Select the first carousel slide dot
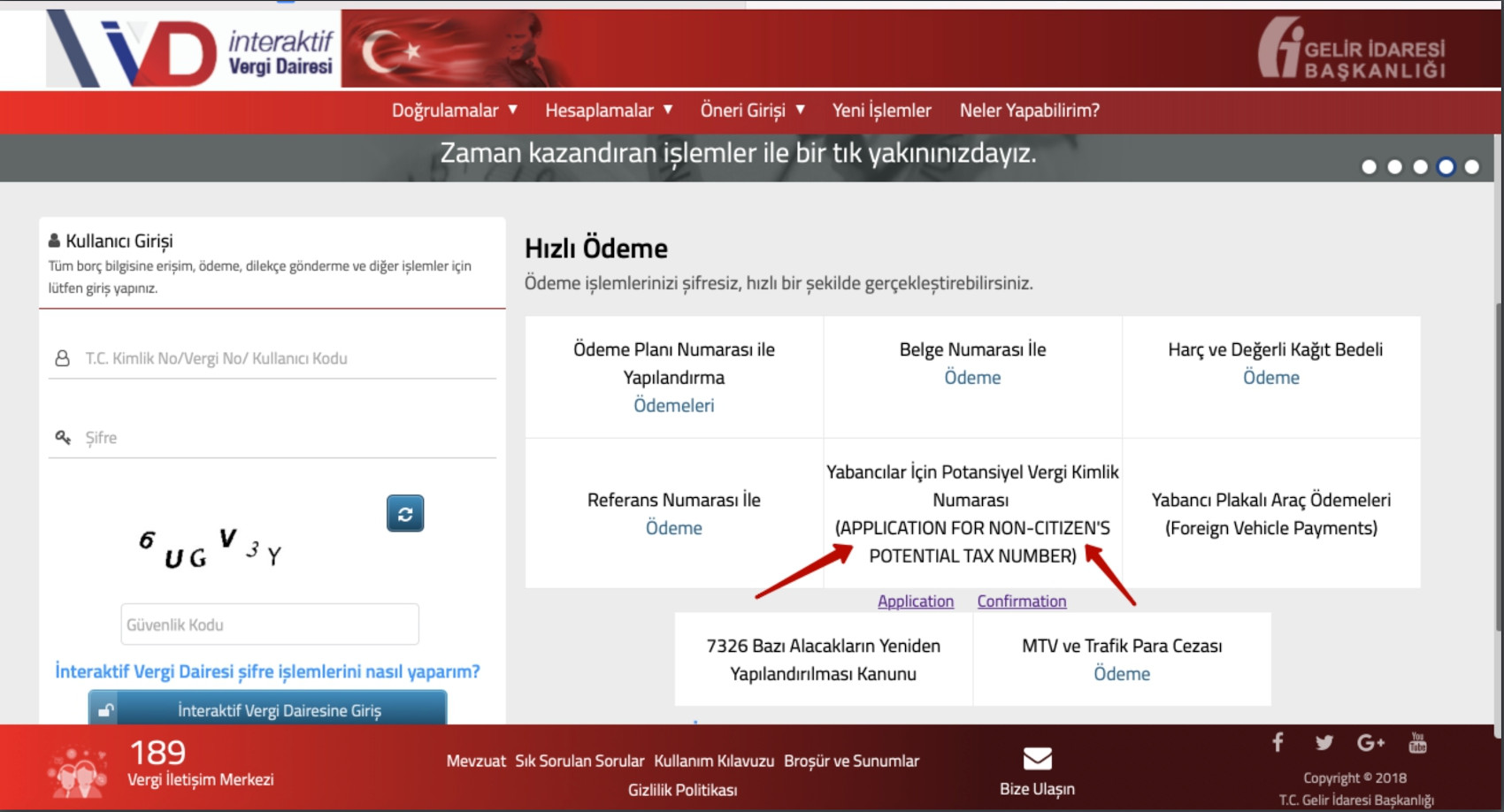 pos(1369,167)
